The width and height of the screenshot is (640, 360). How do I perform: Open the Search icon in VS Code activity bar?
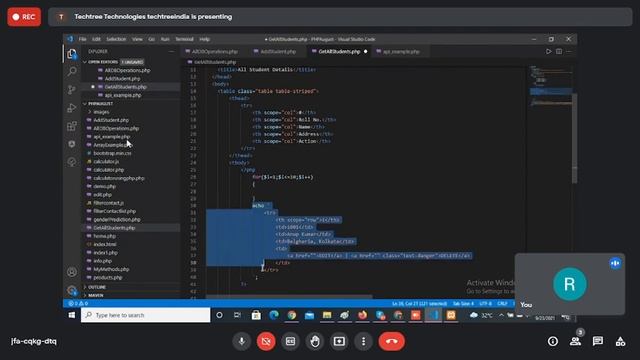click(72, 71)
